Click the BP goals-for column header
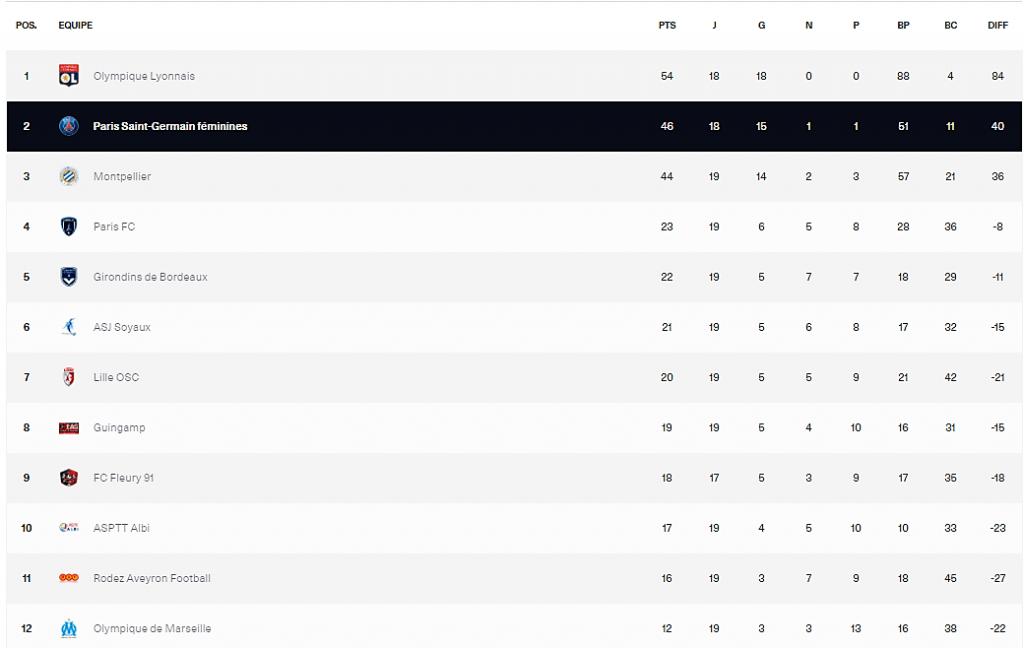 point(903,25)
